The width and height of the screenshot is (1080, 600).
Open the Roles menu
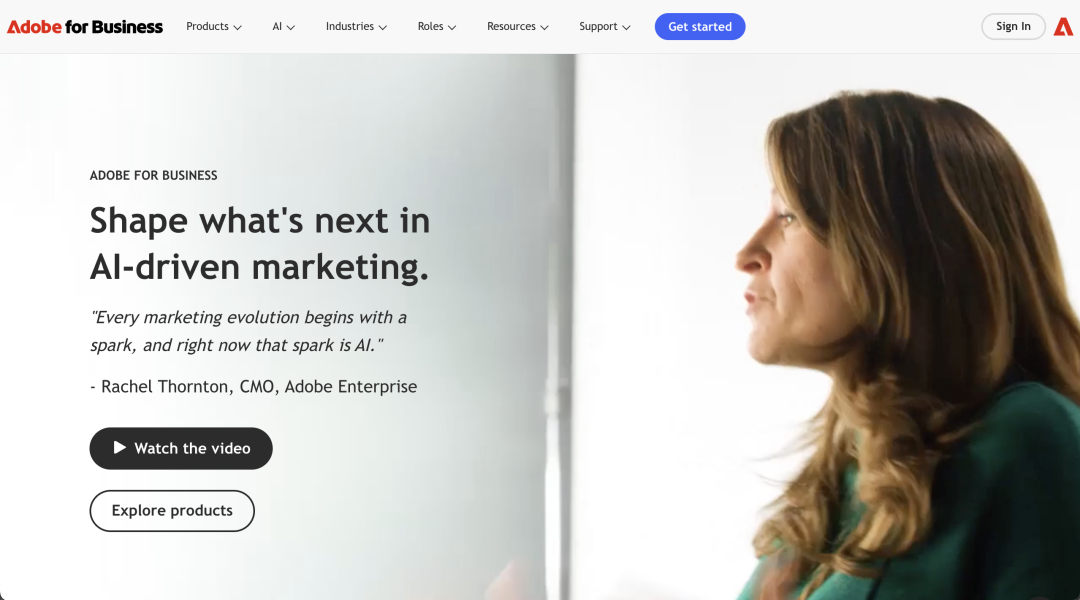click(437, 26)
